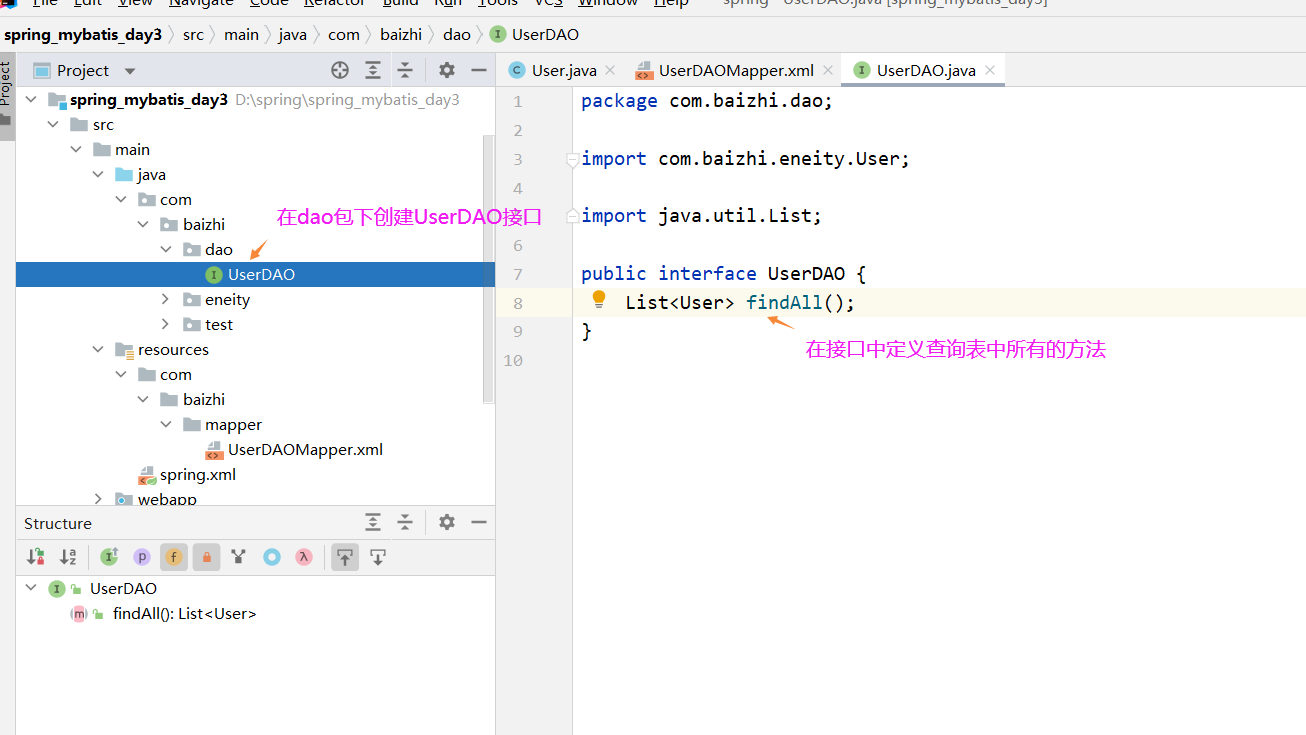Viewport: 1306px width, 735px height.
Task: Open the Structure panel gear settings
Action: coord(447,522)
